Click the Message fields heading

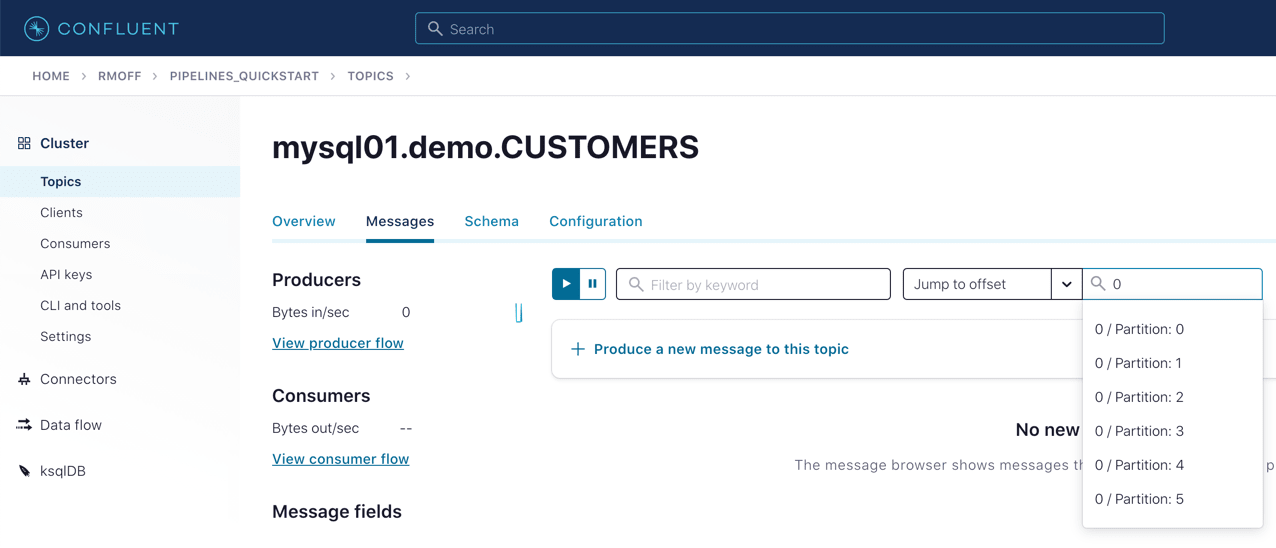pos(337,512)
